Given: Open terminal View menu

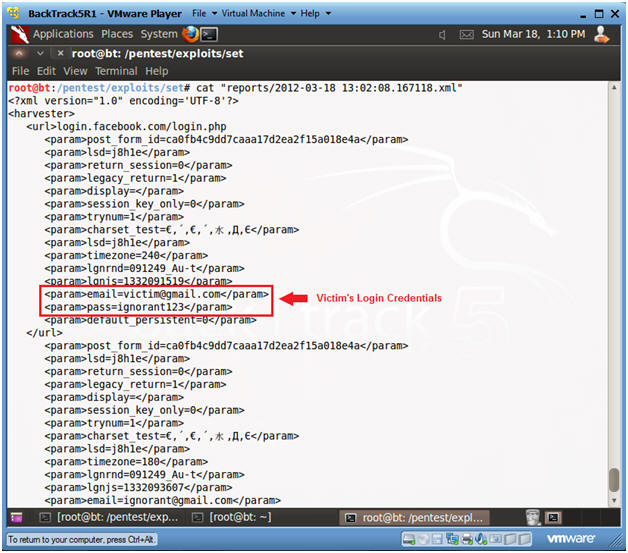Looking at the screenshot, I should (75, 71).
